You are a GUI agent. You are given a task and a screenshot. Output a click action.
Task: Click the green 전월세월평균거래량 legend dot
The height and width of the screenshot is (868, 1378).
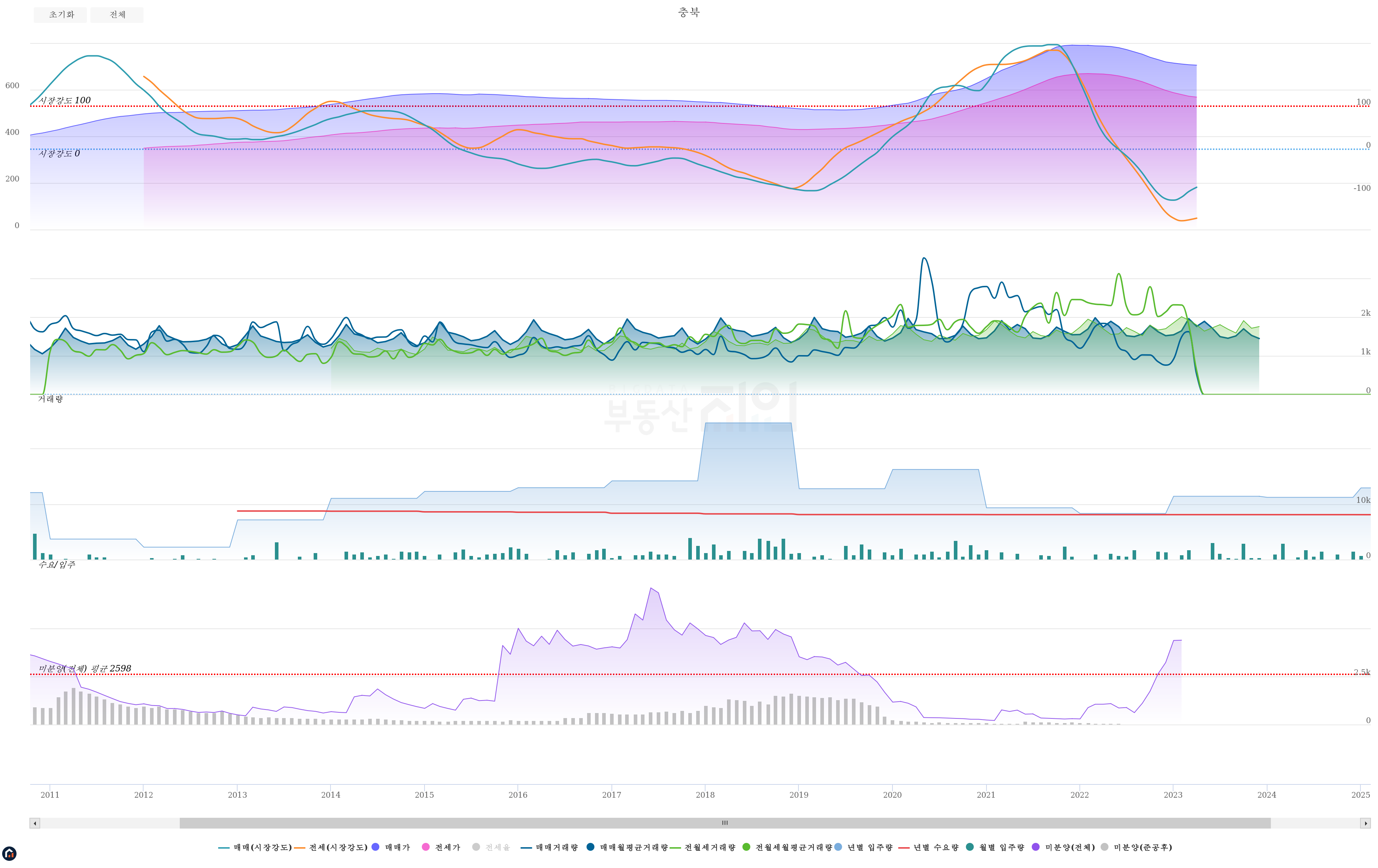[x=746, y=847]
